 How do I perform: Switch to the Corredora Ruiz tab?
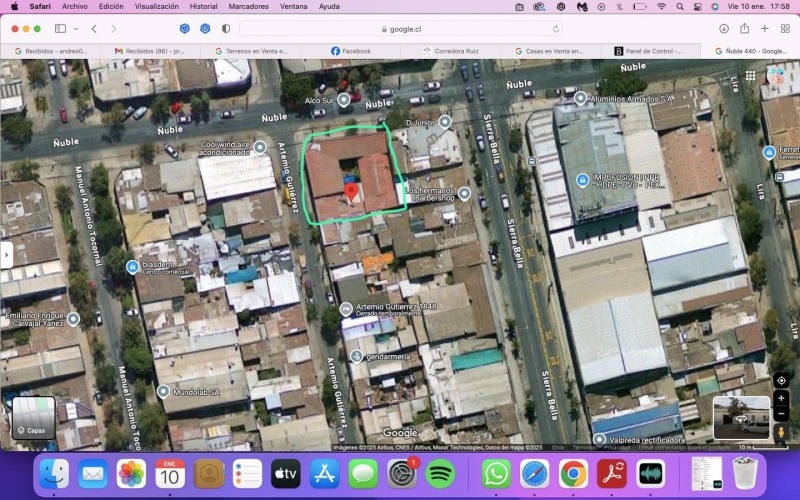451,51
